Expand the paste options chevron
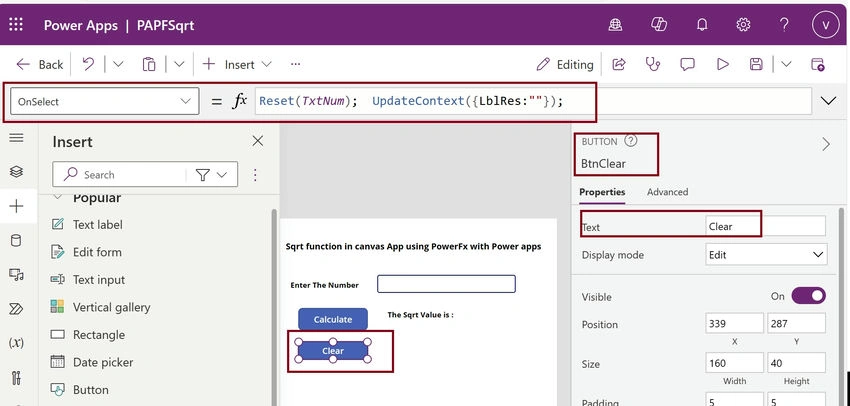Image resolution: width=850 pixels, height=406 pixels. click(x=179, y=65)
